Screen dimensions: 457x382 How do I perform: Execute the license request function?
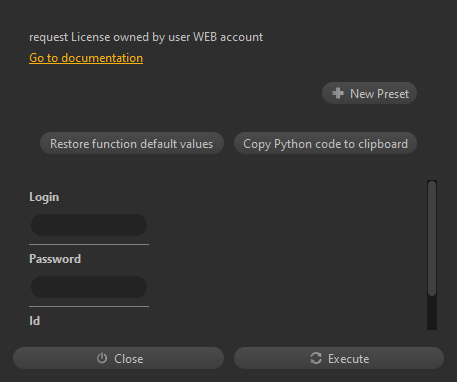[x=339, y=358]
